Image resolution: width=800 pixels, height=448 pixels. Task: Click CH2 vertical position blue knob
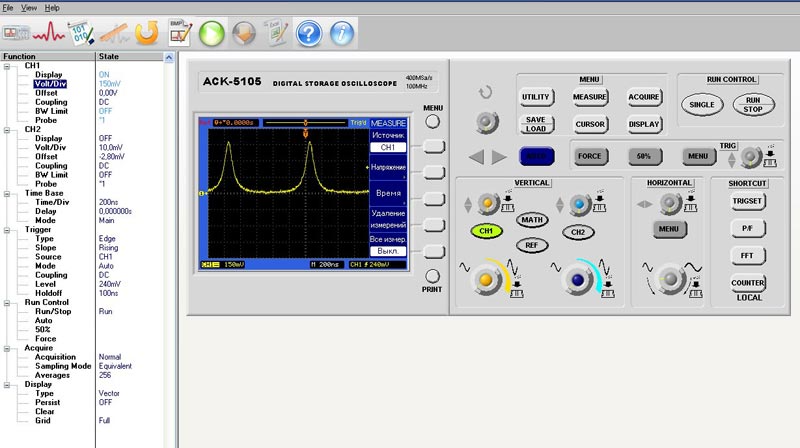coord(579,204)
